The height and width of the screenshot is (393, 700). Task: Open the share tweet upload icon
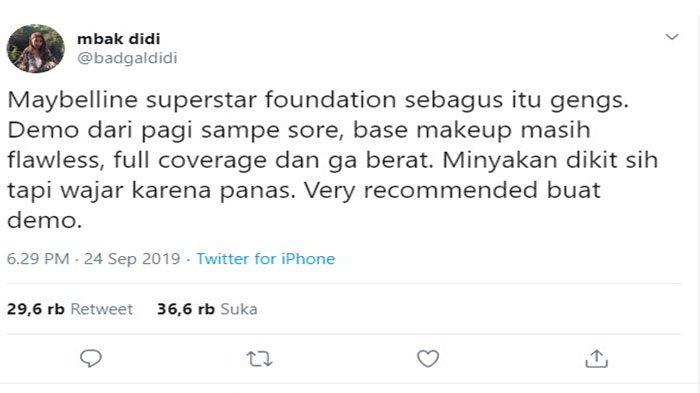(596, 358)
